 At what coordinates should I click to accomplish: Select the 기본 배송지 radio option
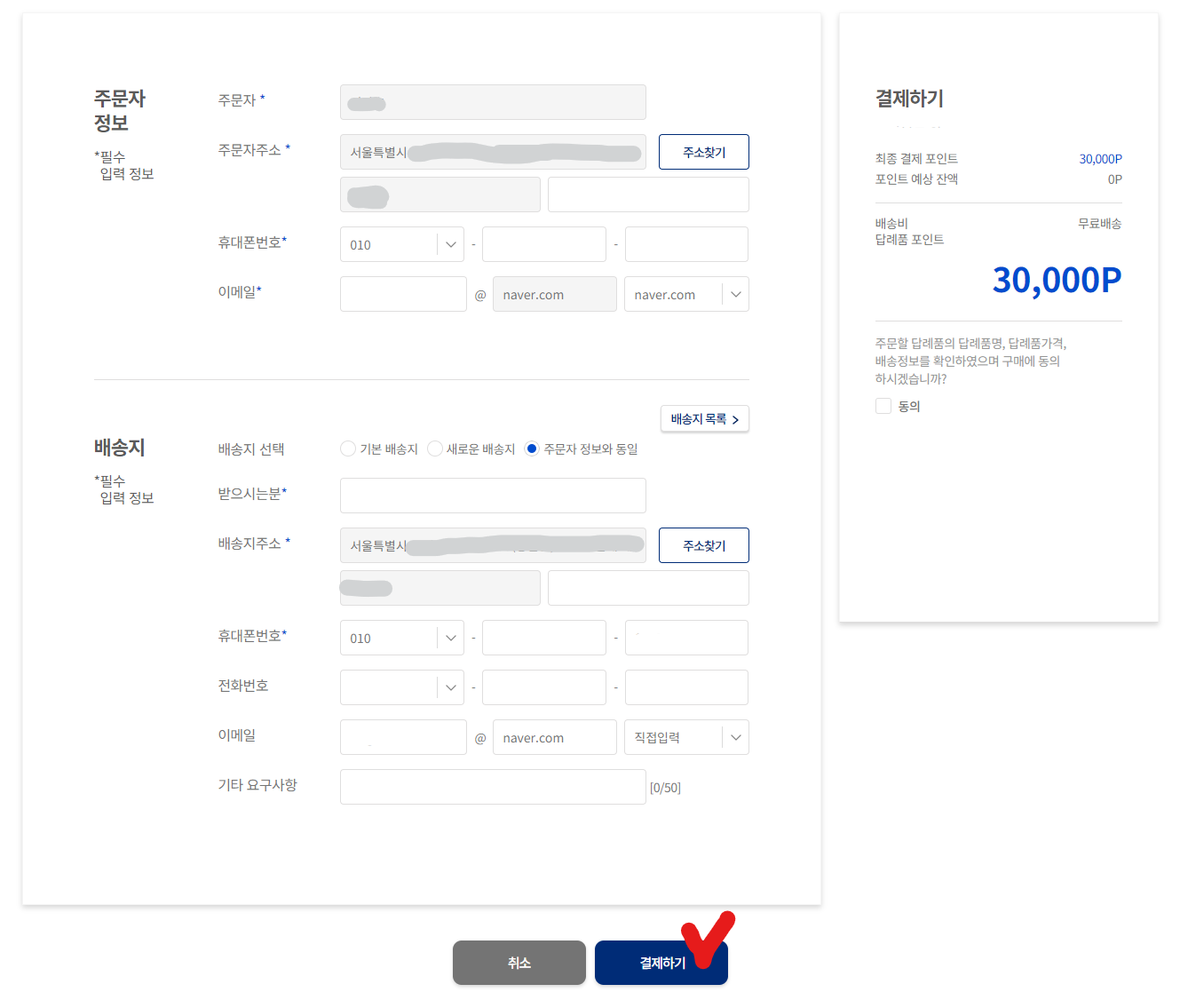[x=348, y=448]
